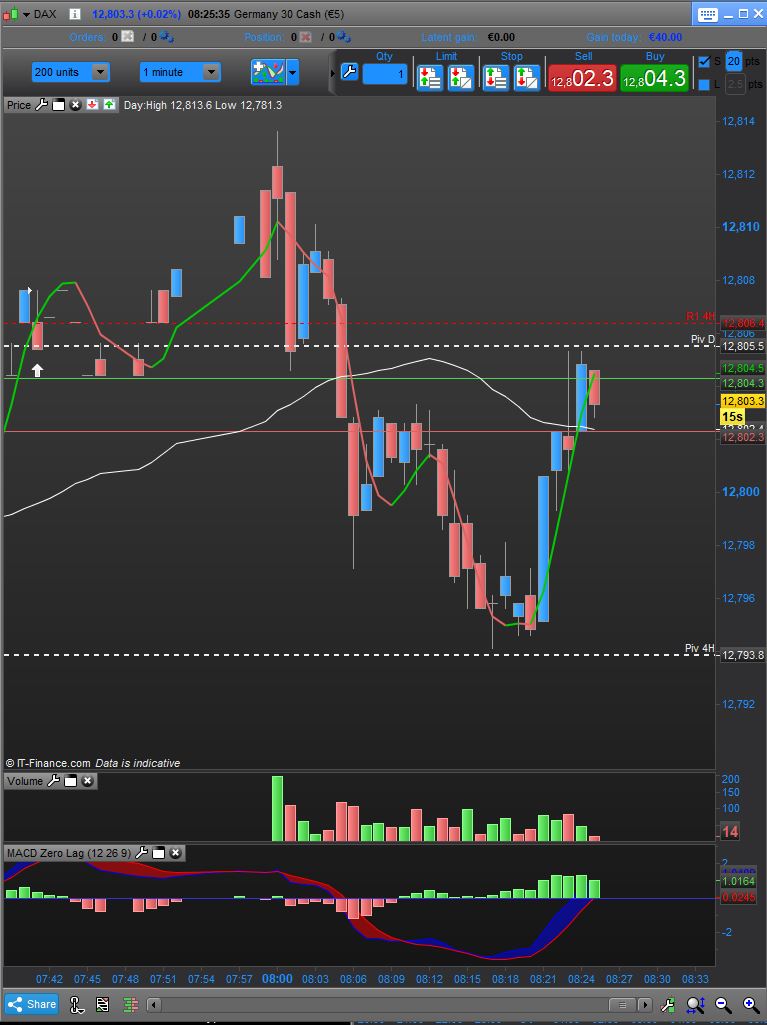Click the Gain today €40.00 value
The height and width of the screenshot is (1025, 767).
coord(665,37)
